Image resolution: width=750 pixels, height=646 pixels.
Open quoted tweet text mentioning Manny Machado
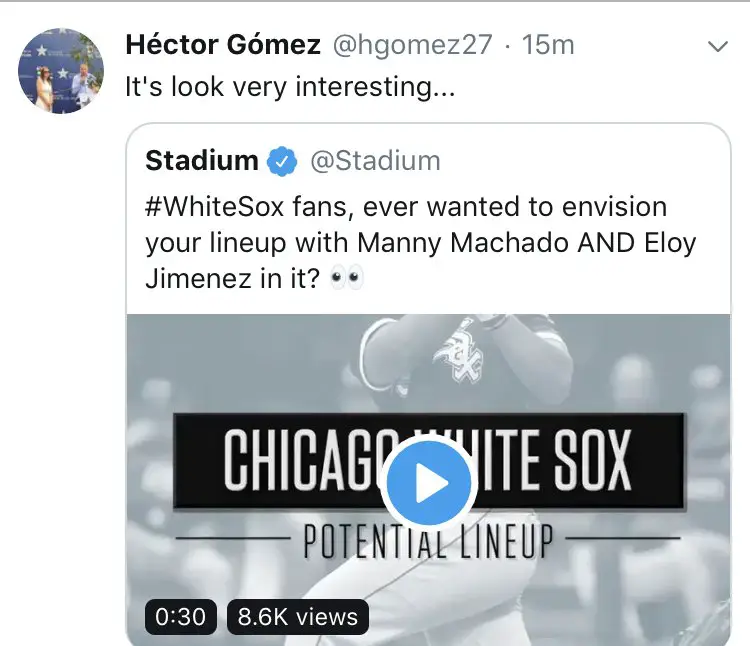click(420, 243)
